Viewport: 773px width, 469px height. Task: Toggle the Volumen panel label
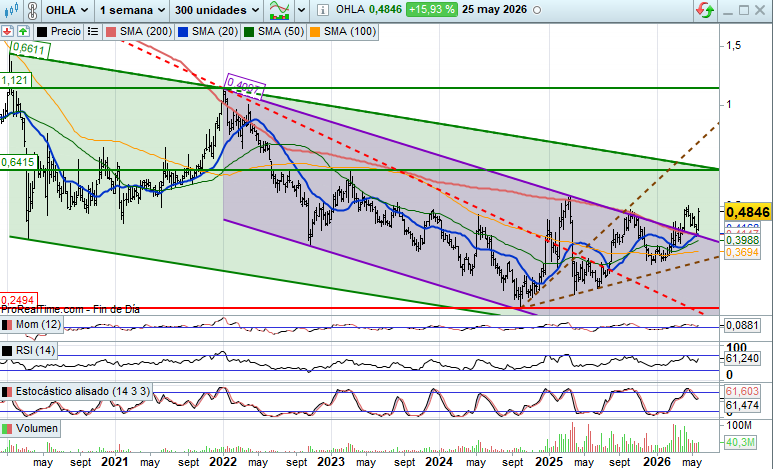point(30,428)
